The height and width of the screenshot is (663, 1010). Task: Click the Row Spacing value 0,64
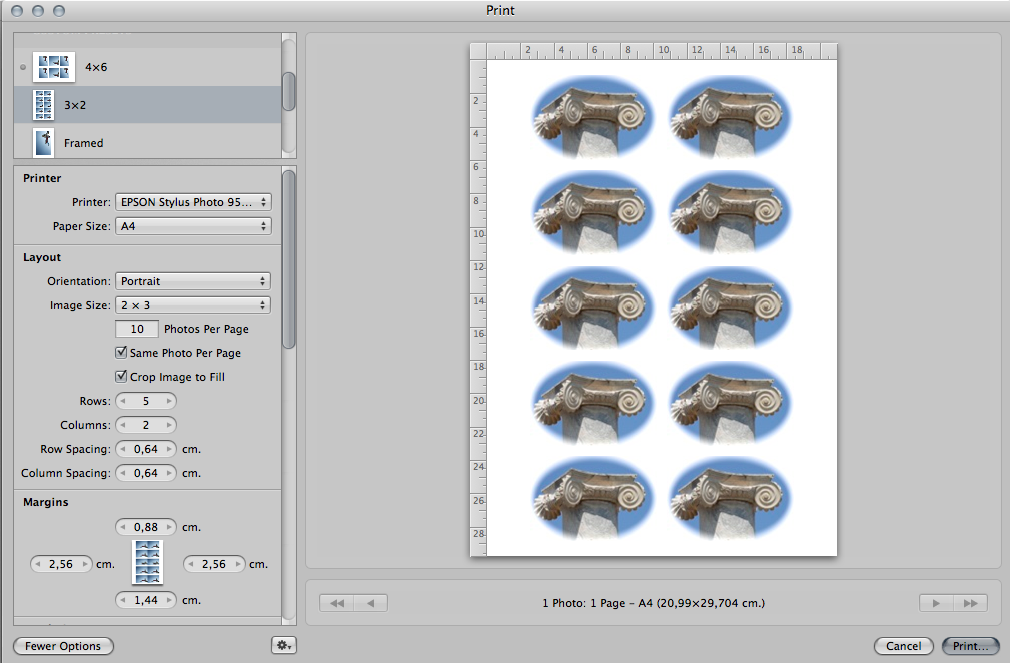[146, 449]
